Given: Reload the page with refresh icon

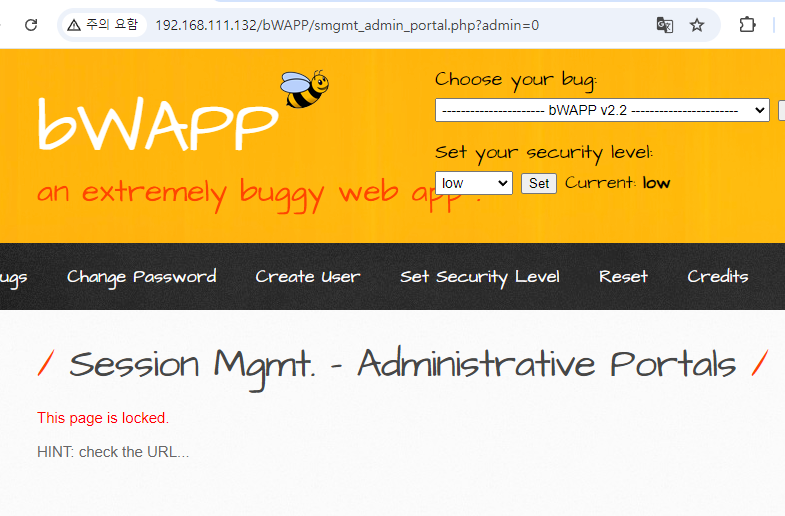Looking at the screenshot, I should click(31, 25).
